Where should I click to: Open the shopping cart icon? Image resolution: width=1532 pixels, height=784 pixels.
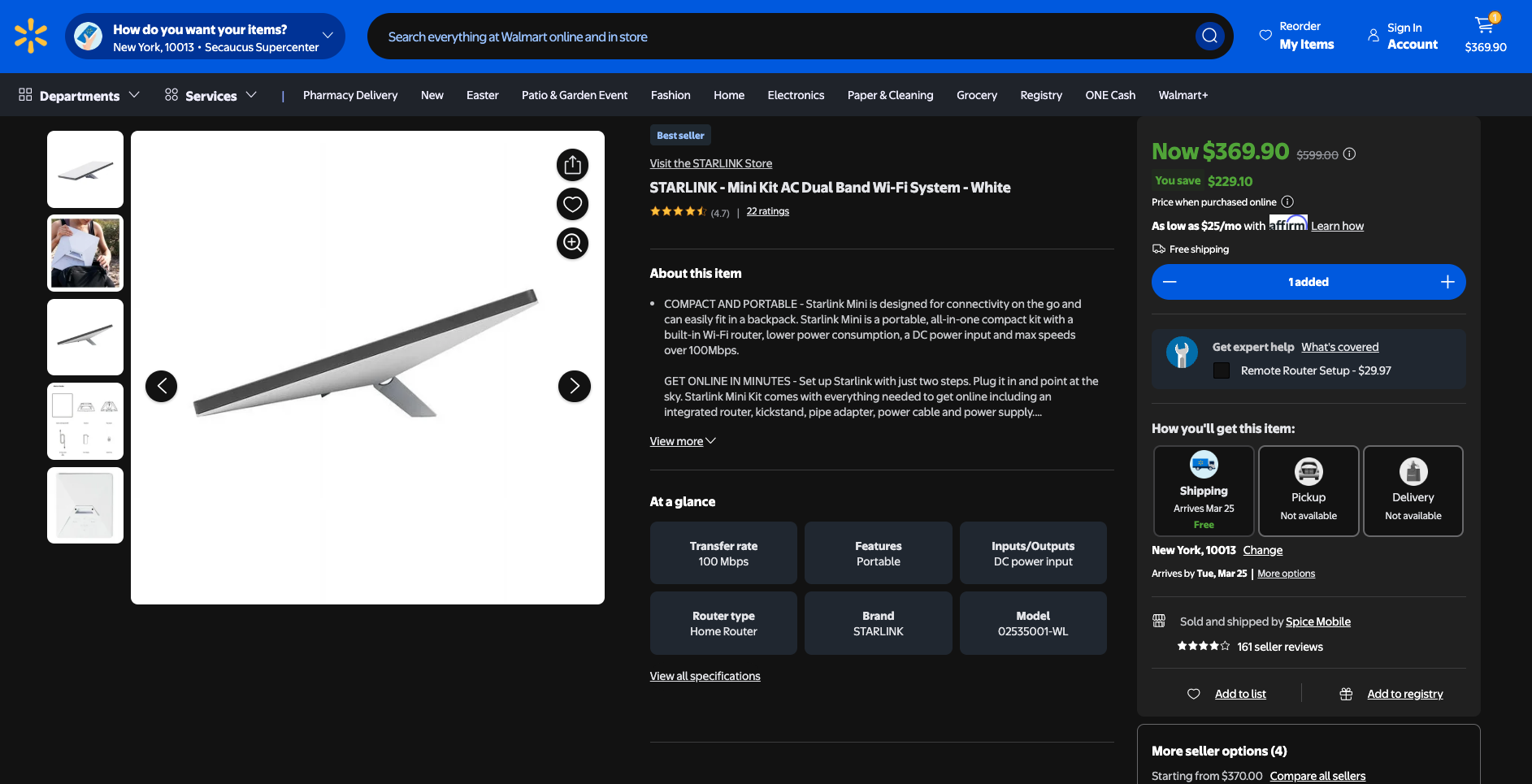tap(1485, 24)
